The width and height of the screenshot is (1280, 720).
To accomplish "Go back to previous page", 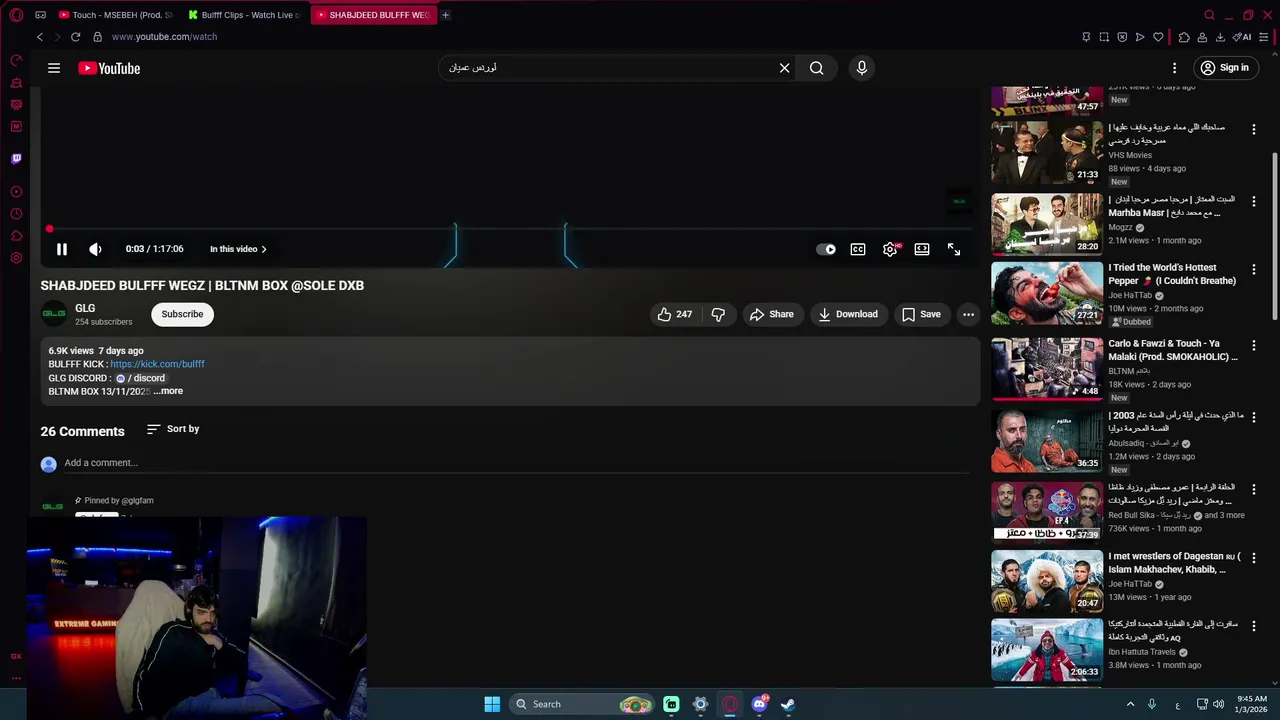I will [40, 37].
